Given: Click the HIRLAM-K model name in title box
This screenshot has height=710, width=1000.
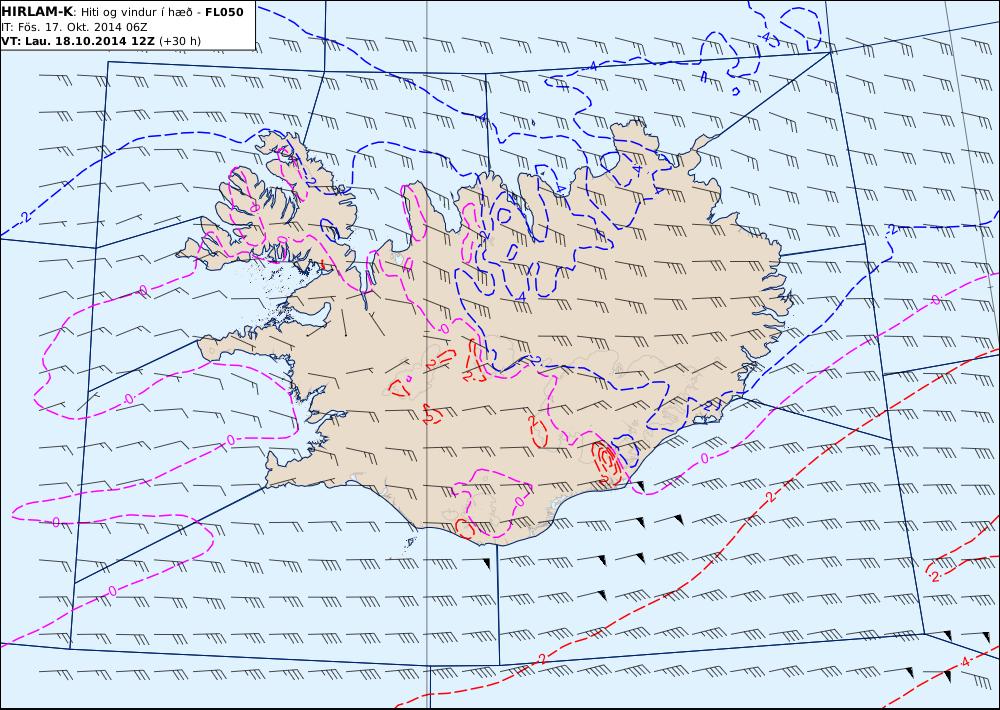Looking at the screenshot, I should pyautogui.click(x=37, y=12).
